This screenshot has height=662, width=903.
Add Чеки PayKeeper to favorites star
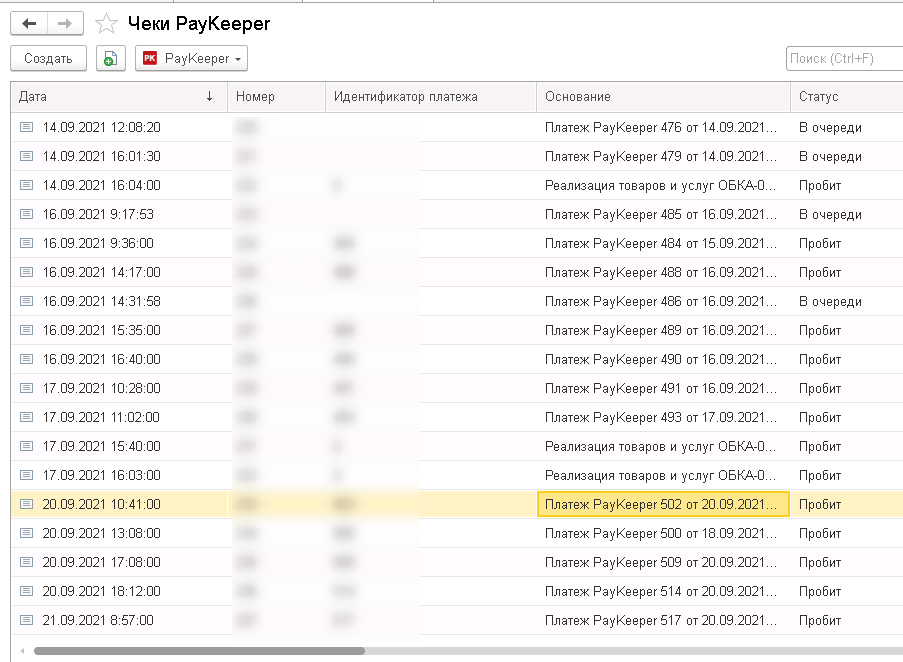point(105,23)
